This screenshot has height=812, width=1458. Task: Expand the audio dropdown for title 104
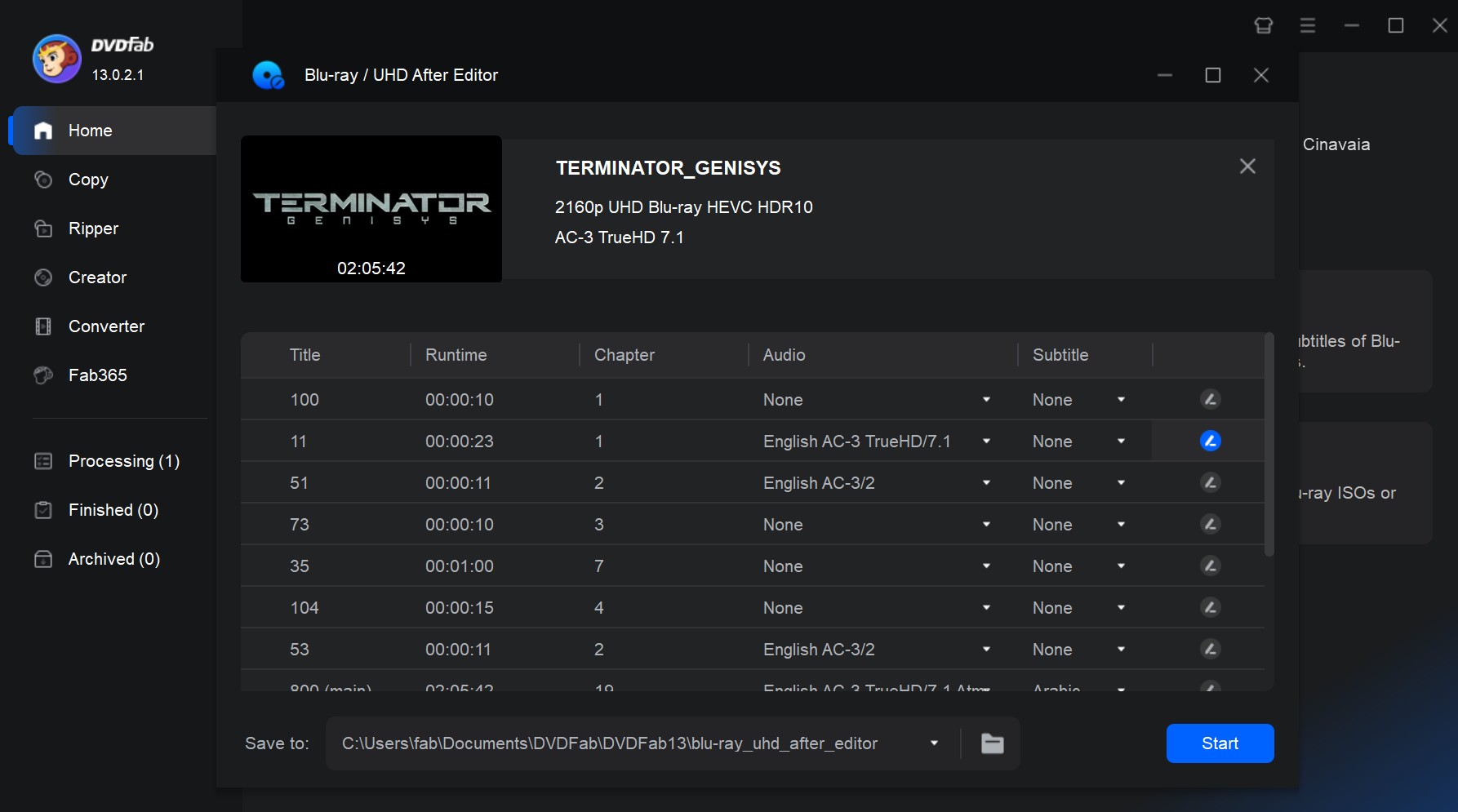click(x=986, y=608)
